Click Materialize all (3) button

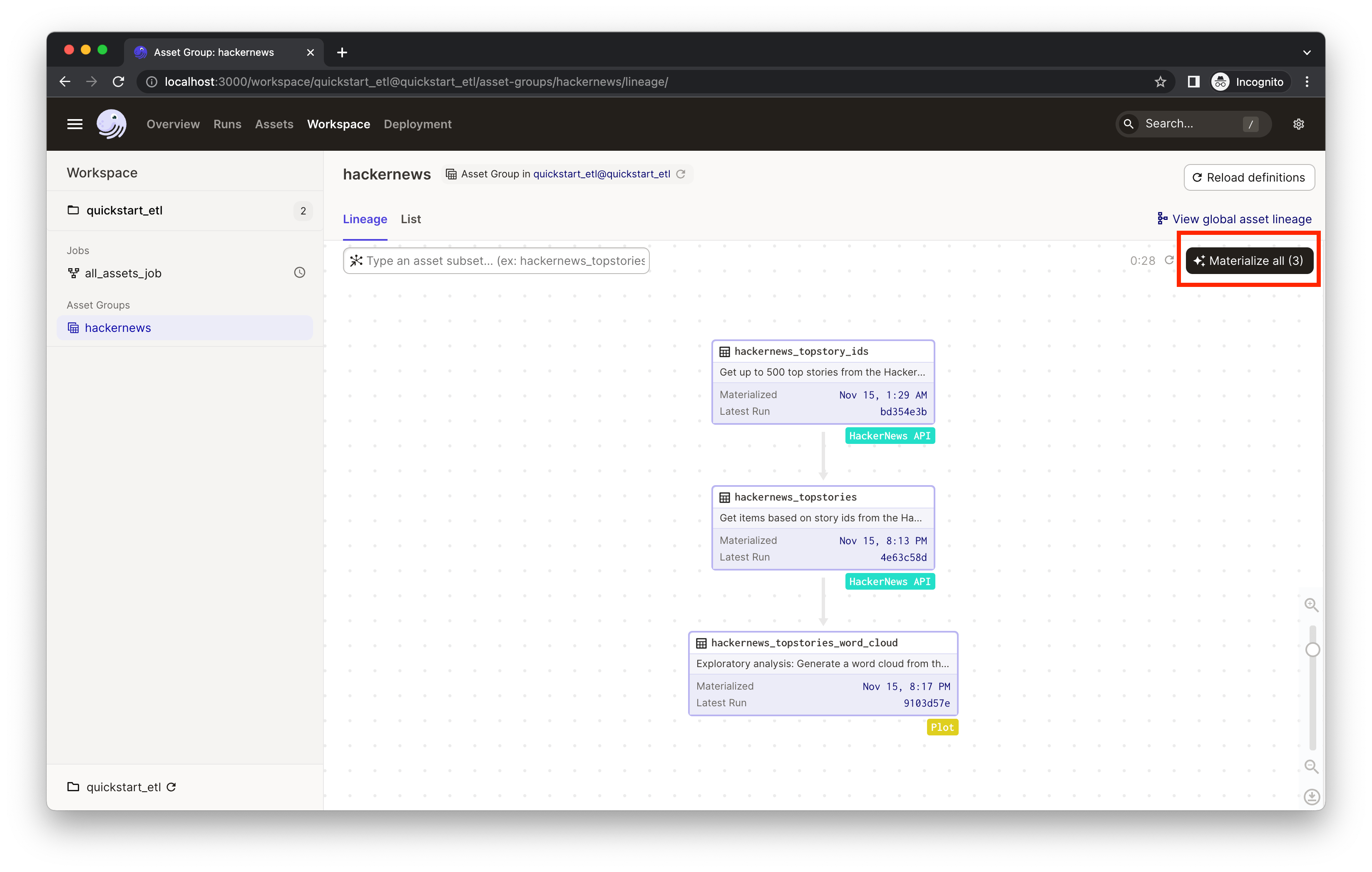click(1249, 260)
